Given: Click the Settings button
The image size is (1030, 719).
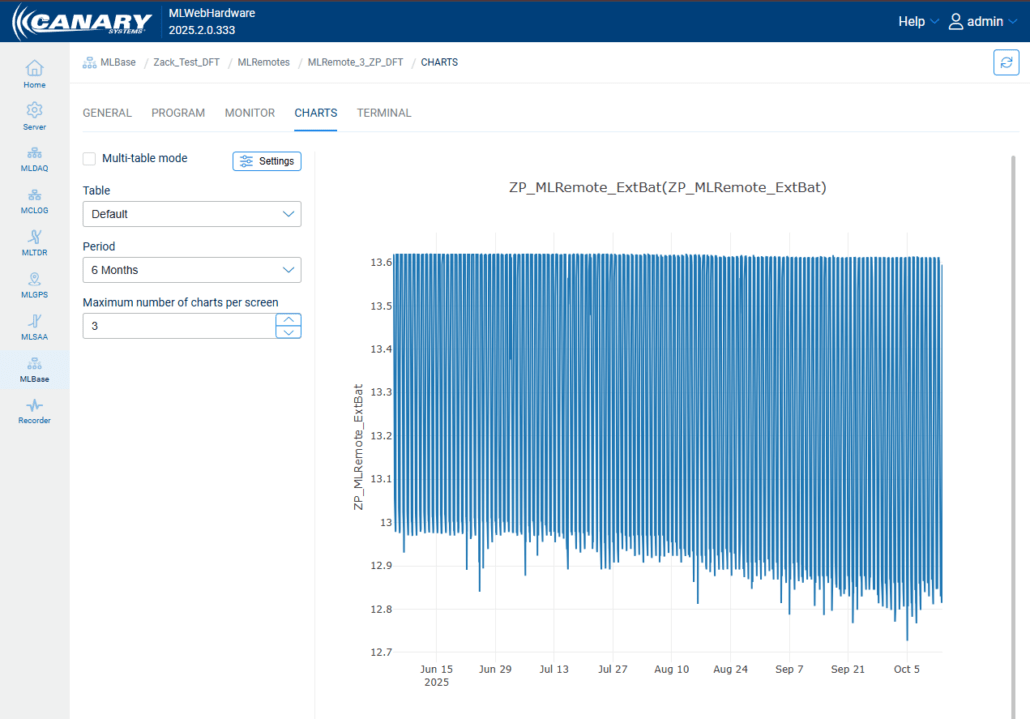Looking at the screenshot, I should click(x=267, y=161).
